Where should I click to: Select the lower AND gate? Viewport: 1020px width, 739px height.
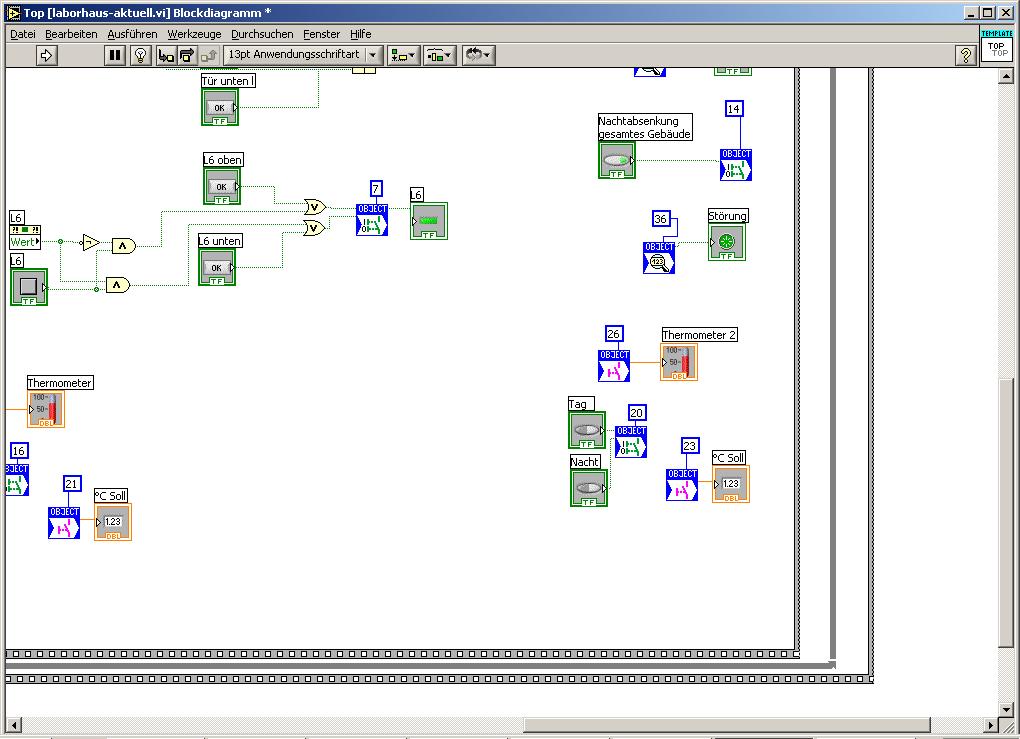click(x=118, y=285)
